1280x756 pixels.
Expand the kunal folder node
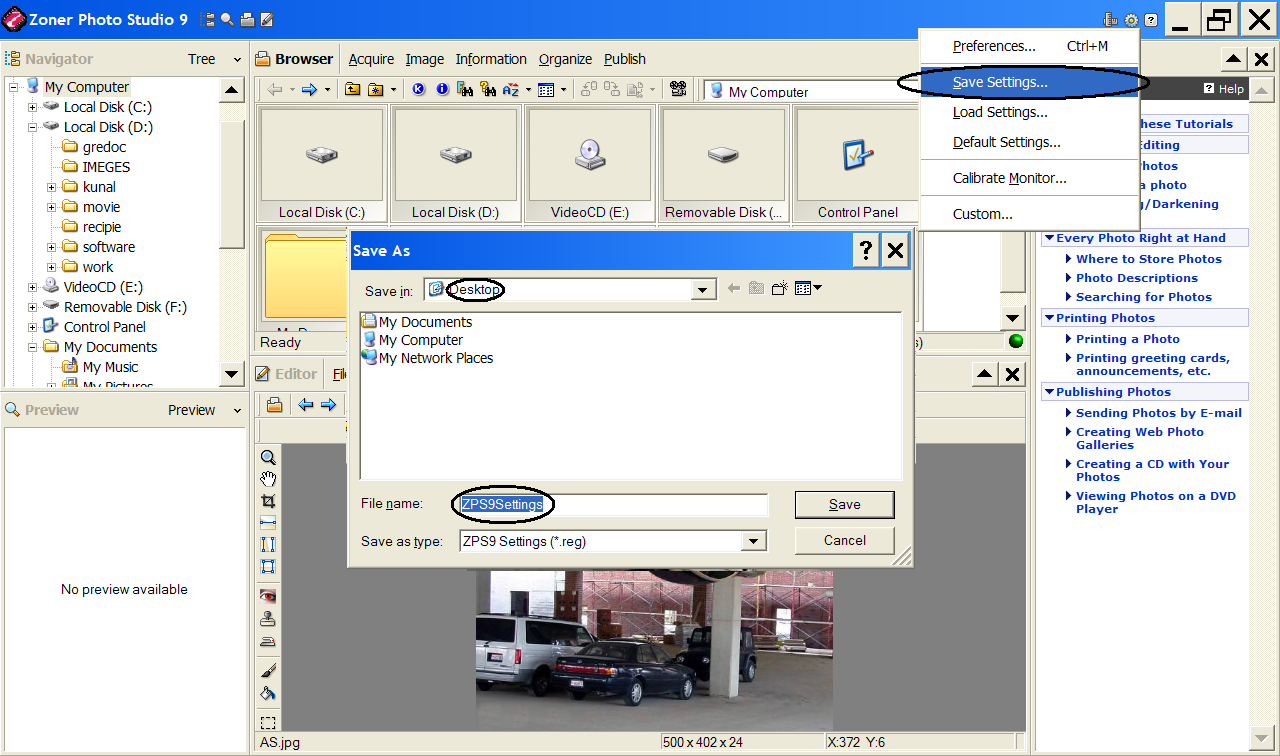[x=52, y=187]
